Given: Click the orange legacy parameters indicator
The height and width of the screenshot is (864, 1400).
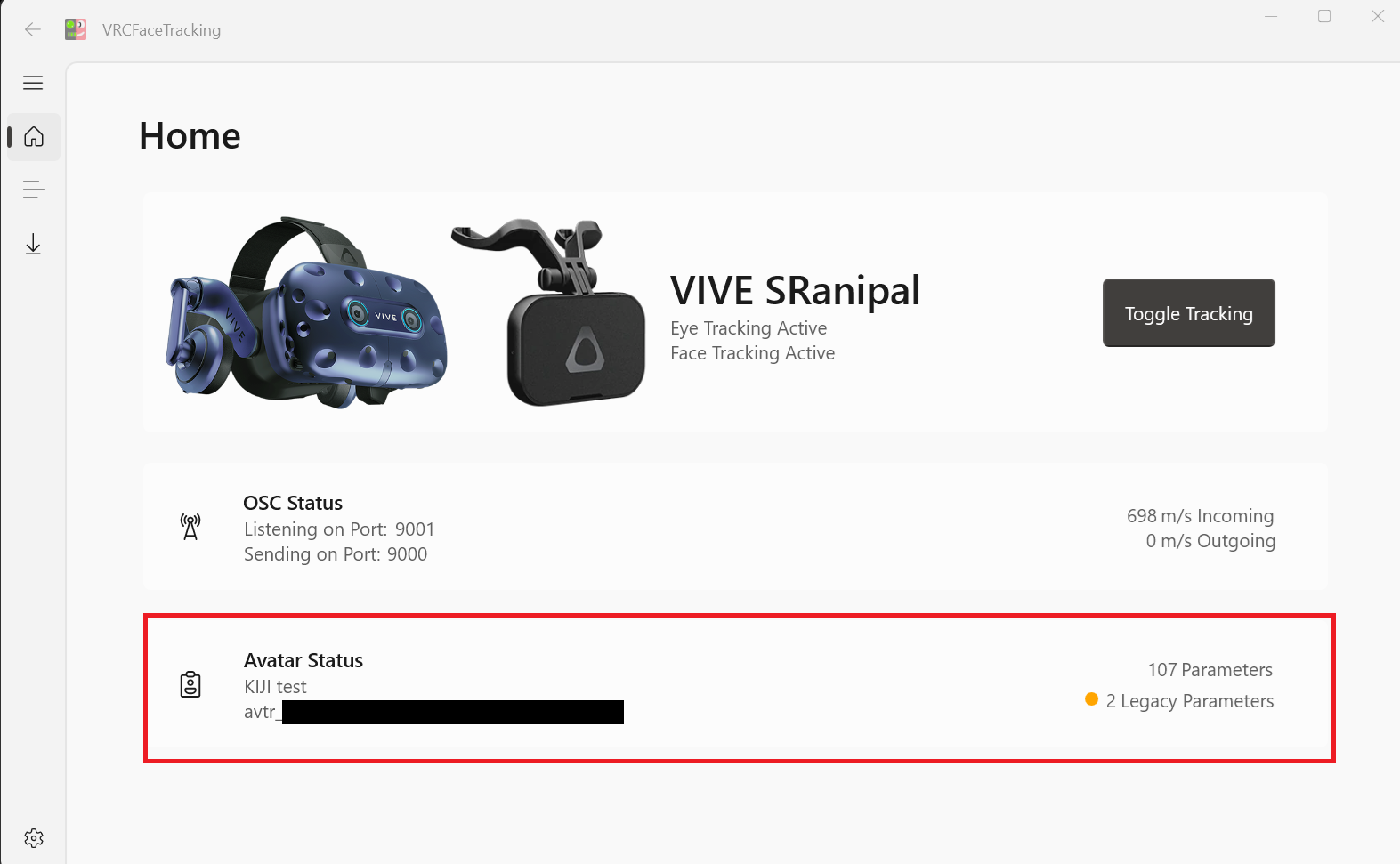Looking at the screenshot, I should coord(1091,699).
